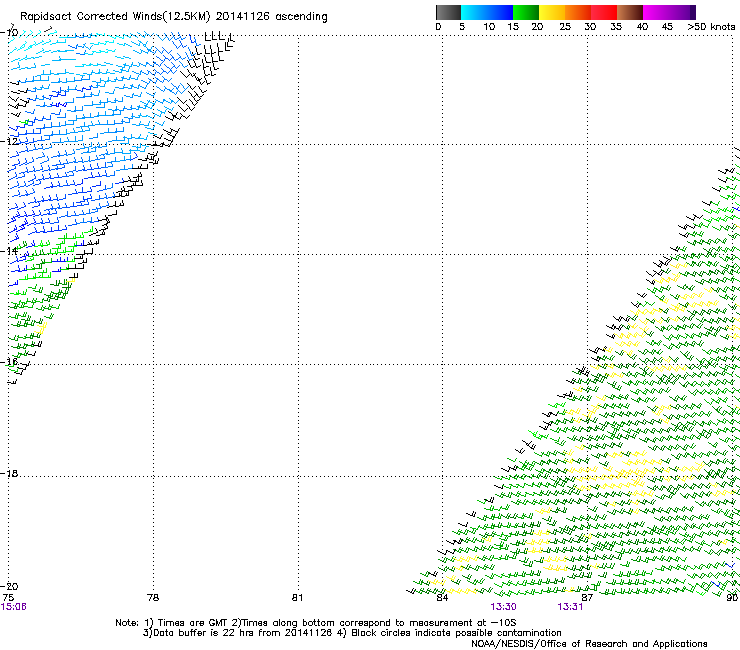Click the legend tick label '35'
Image resolution: width=740 pixels, height=650 pixels.
point(616,27)
